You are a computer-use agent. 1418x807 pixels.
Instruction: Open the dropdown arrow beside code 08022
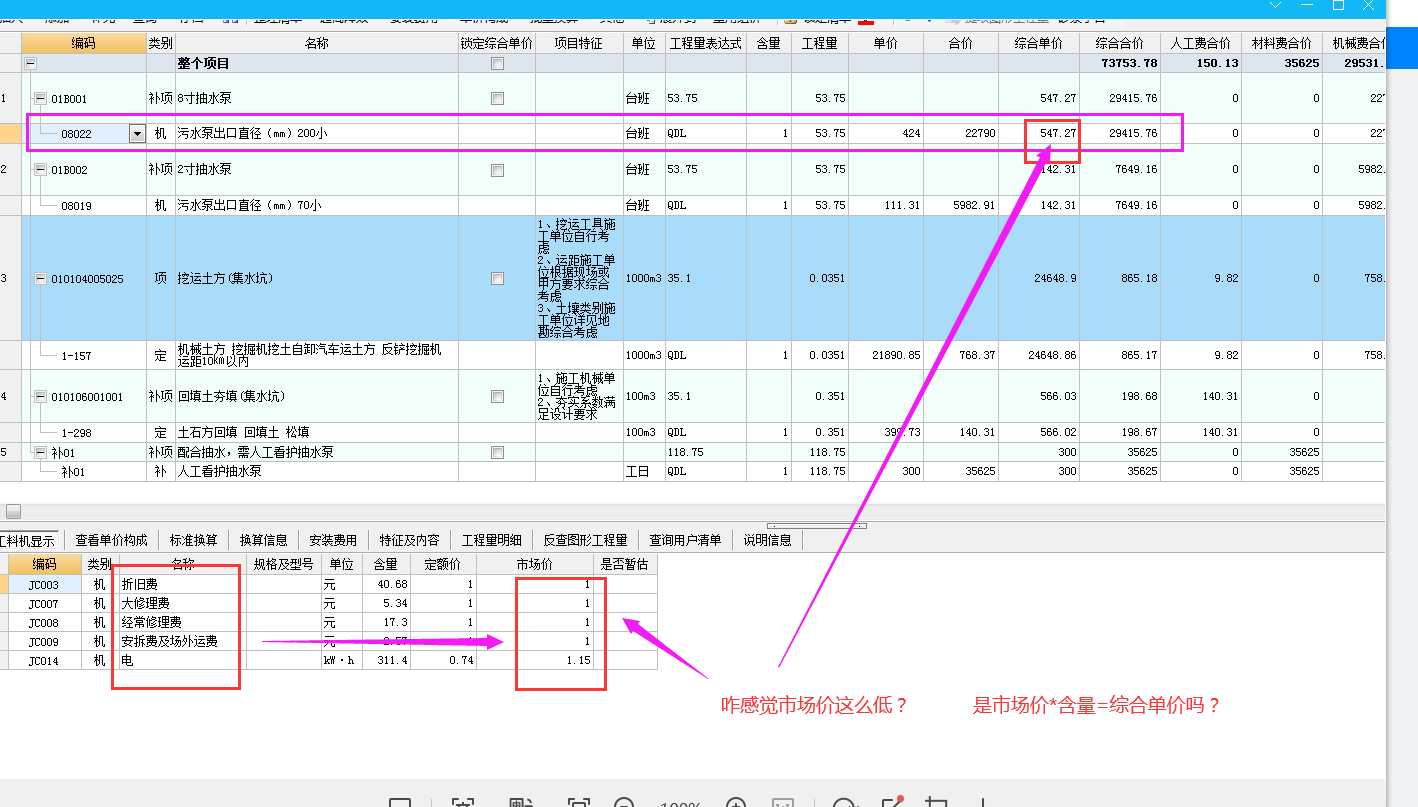click(x=137, y=133)
